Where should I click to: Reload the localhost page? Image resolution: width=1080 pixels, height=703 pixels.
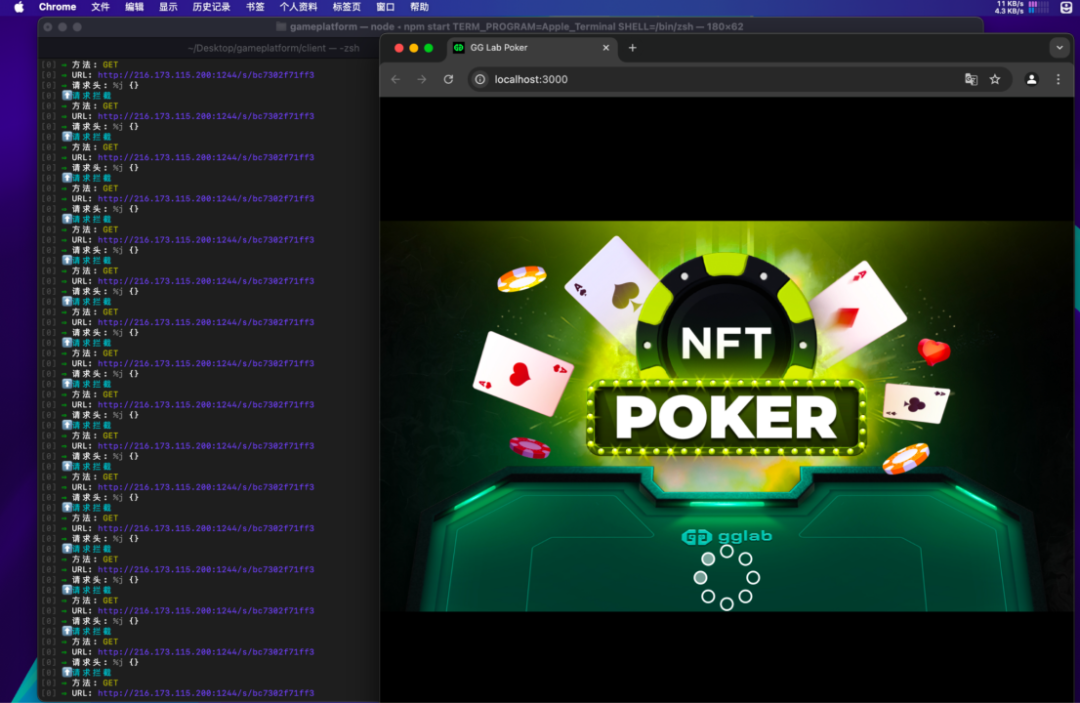pos(448,79)
